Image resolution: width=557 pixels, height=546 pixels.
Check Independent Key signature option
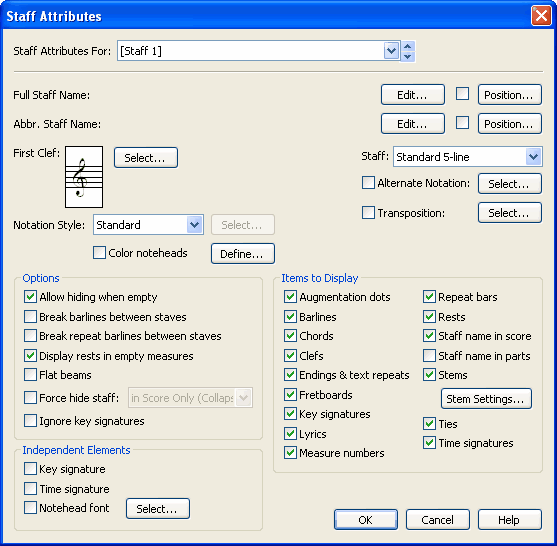pos(31,469)
